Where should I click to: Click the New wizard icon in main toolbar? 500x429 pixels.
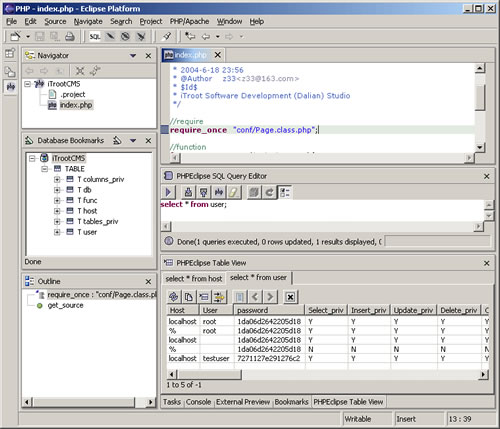pos(15,36)
